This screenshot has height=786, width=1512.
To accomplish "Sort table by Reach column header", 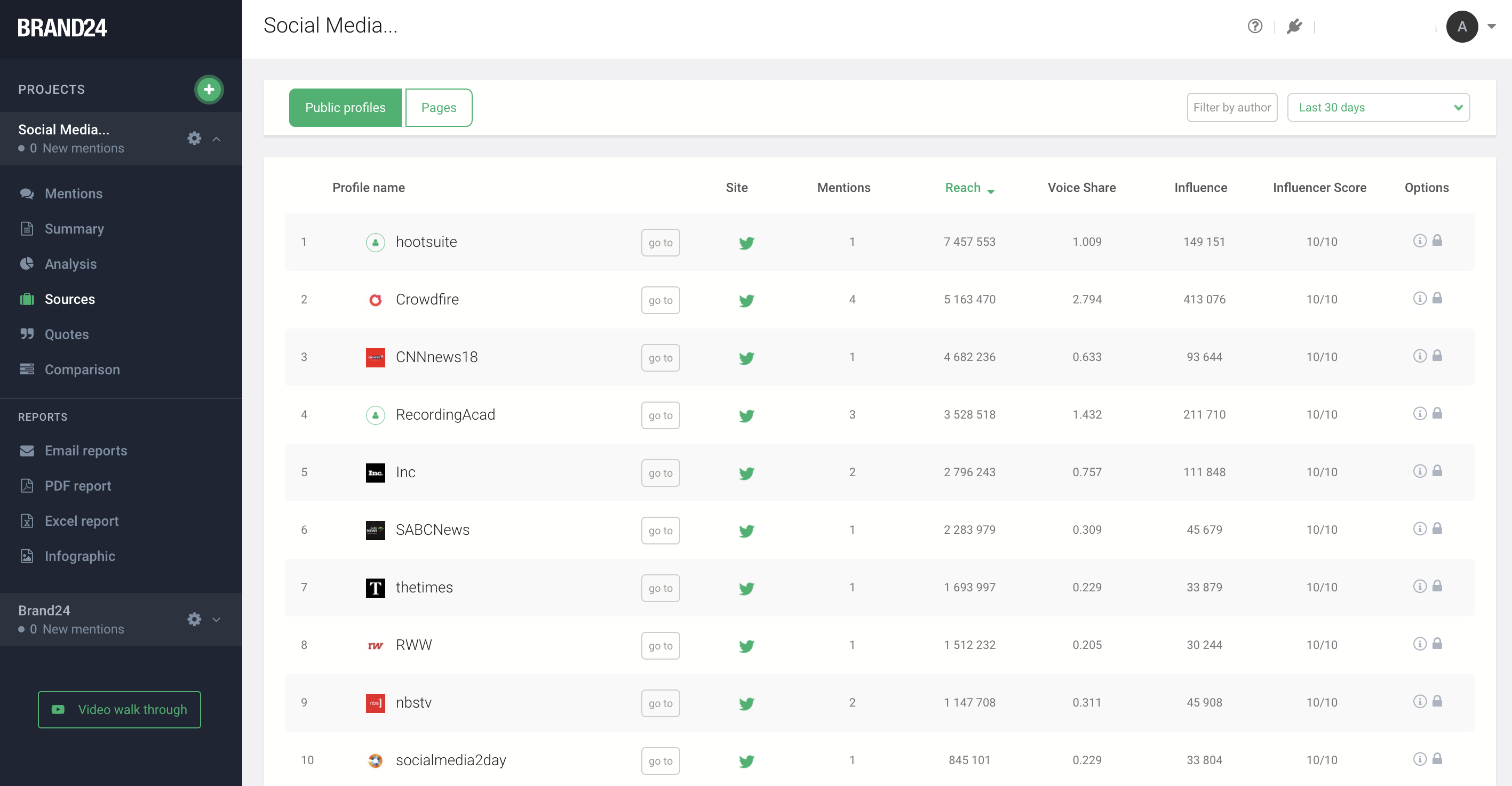I will [963, 188].
